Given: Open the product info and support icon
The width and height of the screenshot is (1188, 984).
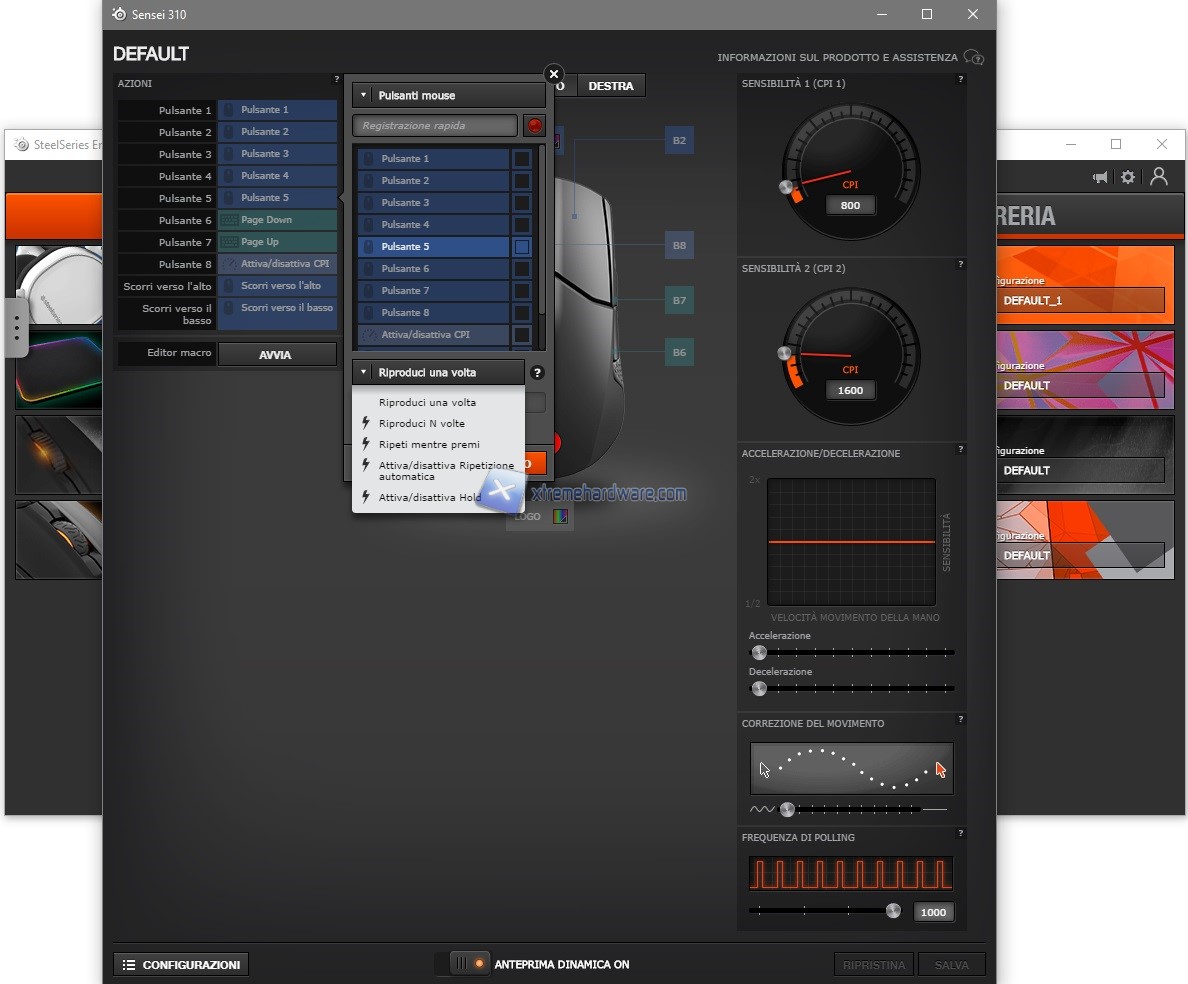Looking at the screenshot, I should pos(974,58).
